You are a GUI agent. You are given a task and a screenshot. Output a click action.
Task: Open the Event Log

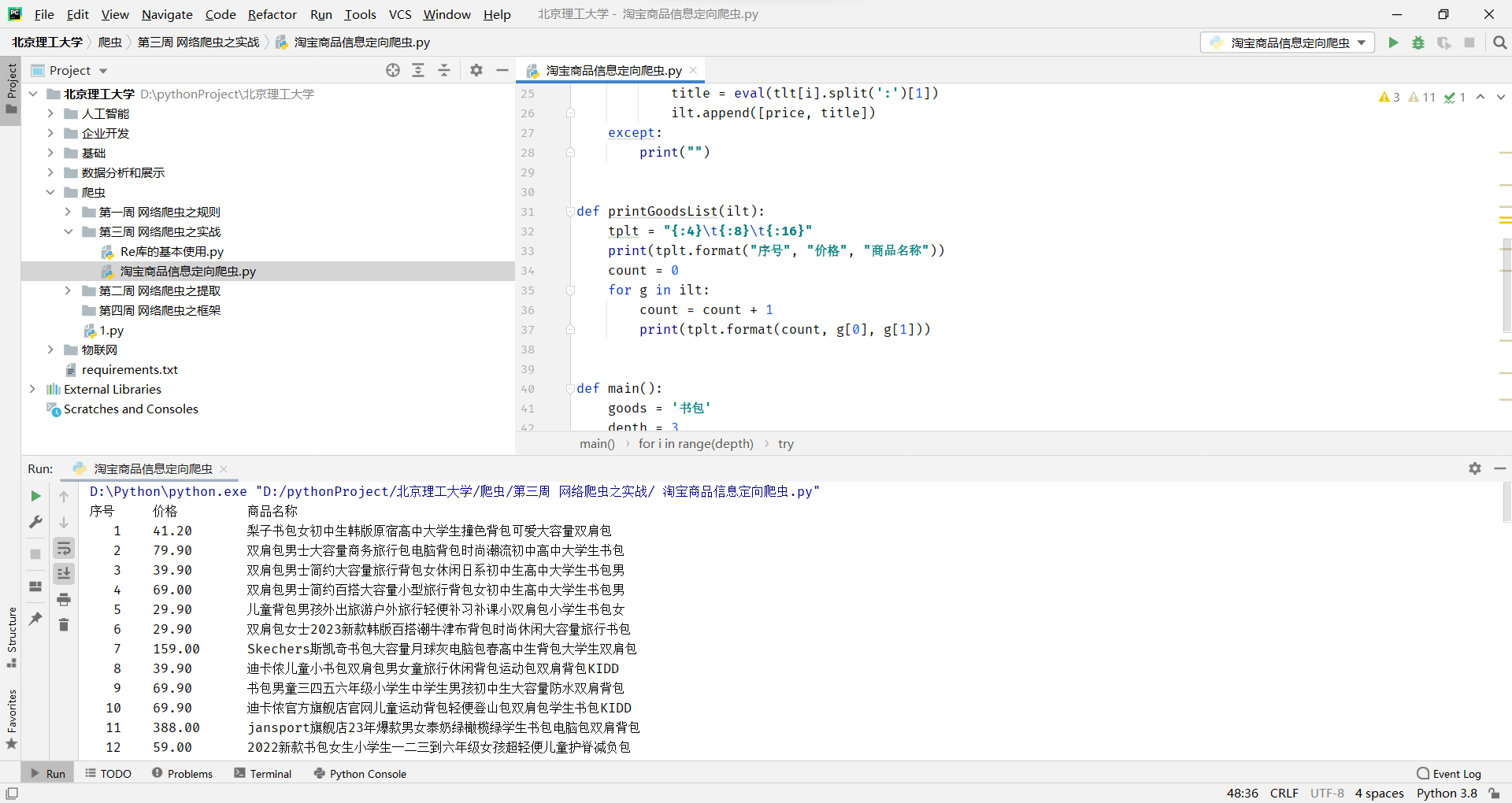1449,774
